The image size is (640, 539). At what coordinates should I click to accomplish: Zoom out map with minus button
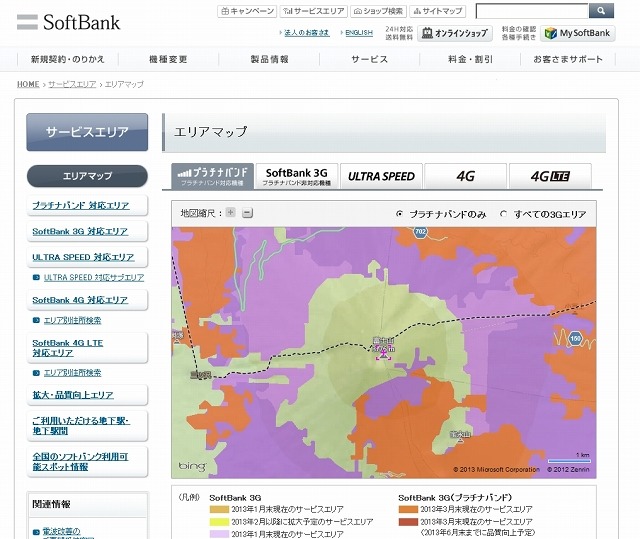click(x=247, y=213)
